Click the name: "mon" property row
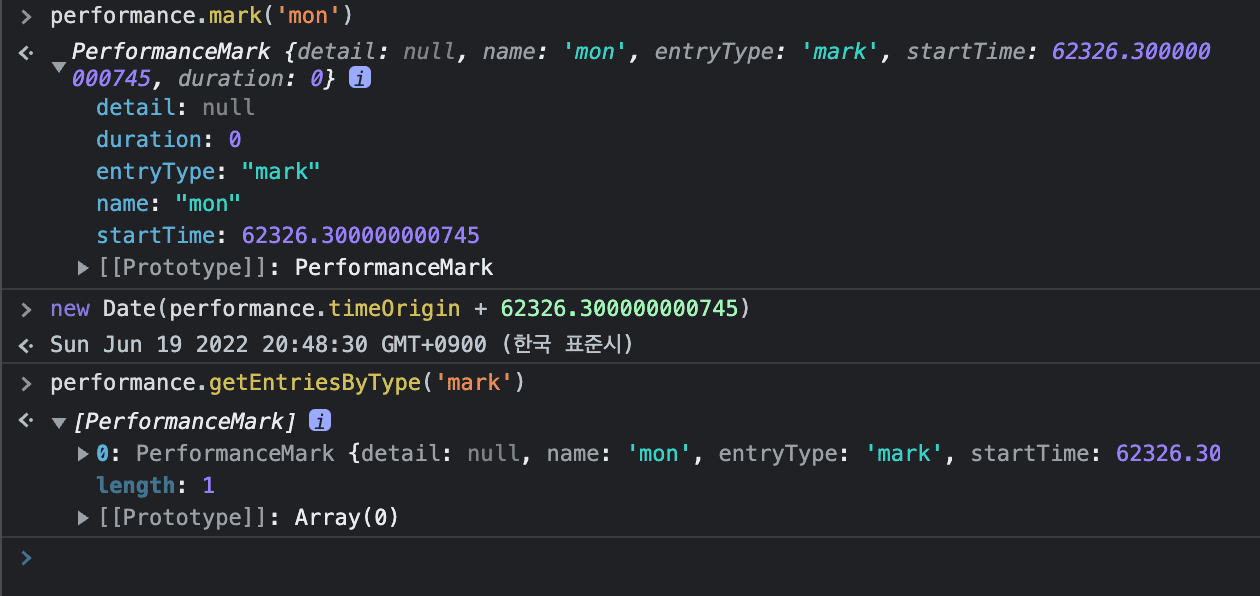 (169, 203)
